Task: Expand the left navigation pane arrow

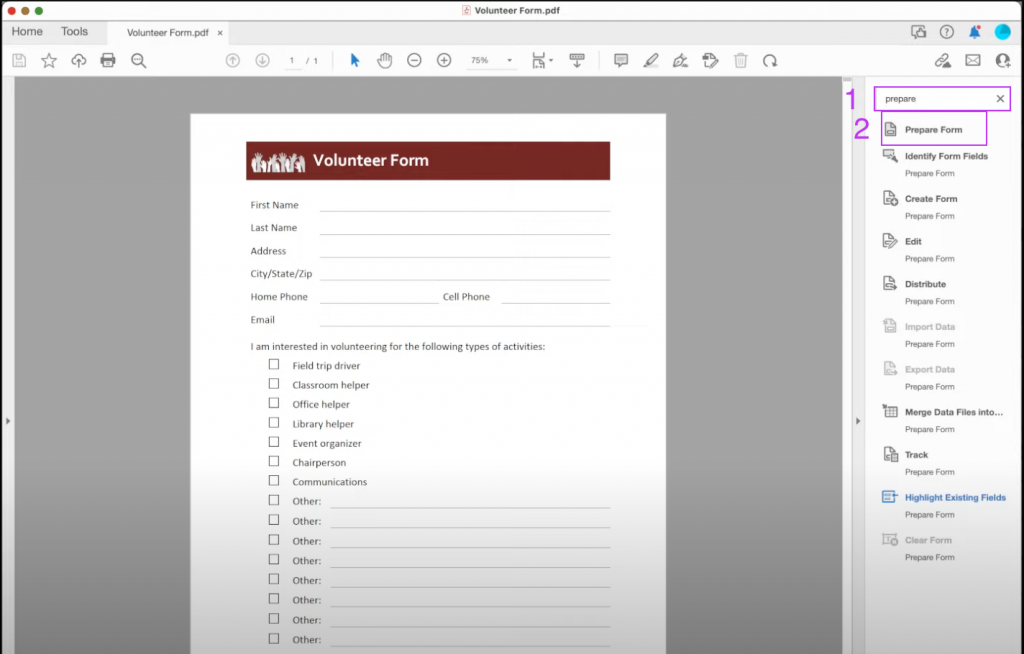Action: tap(7, 421)
